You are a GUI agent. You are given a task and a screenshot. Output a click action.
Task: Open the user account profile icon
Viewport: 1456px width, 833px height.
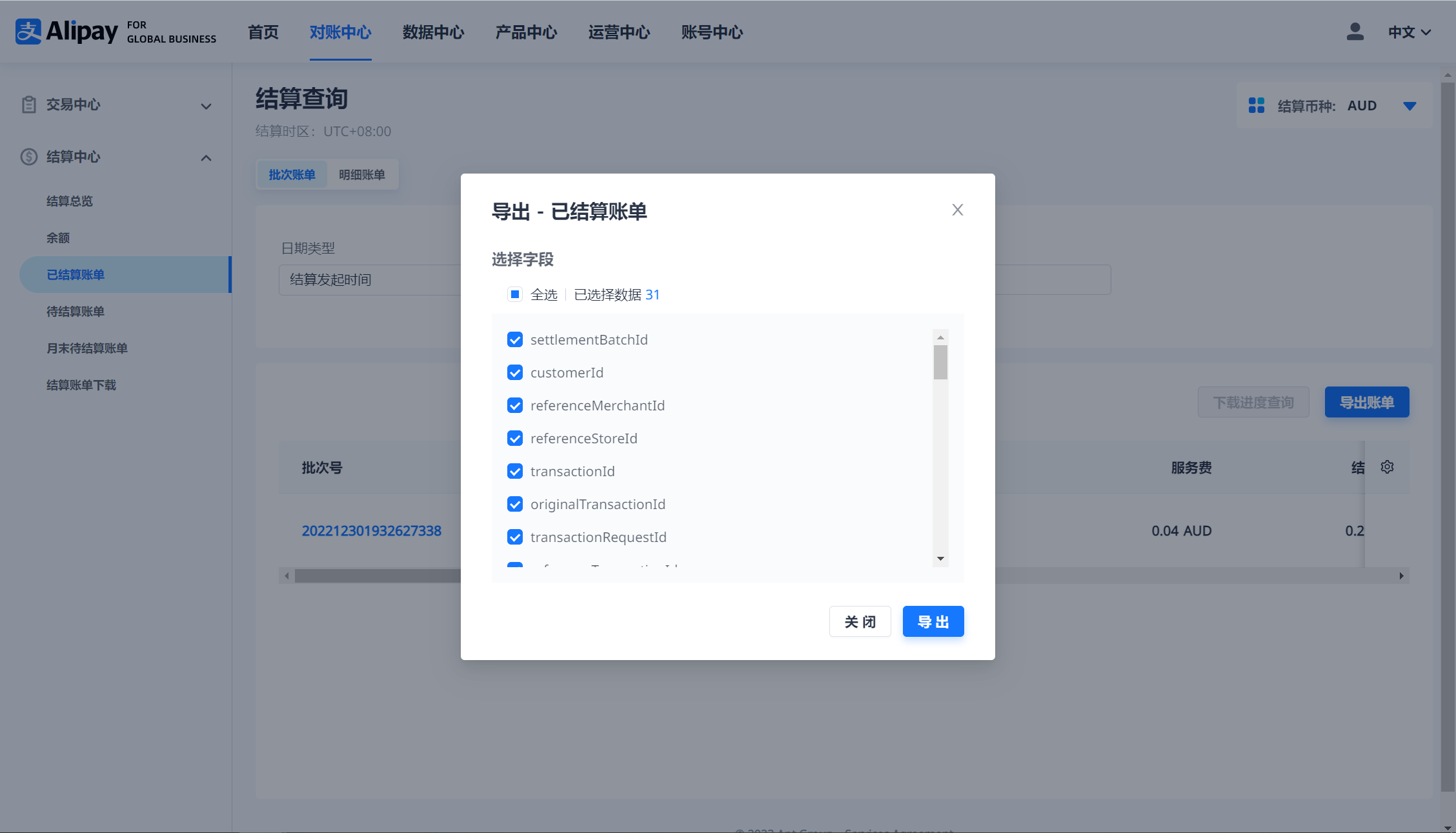1355,32
